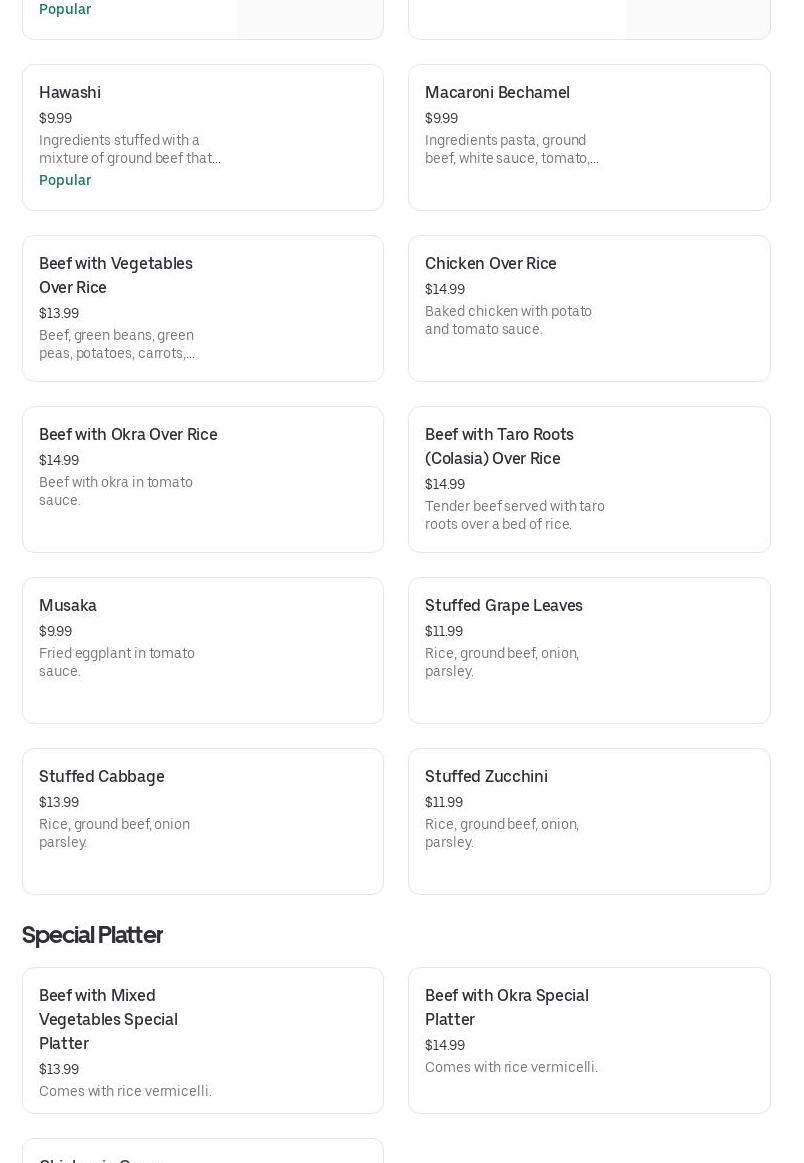View Beef with Vegetables Over Rice details
Image resolution: width=804 pixels, height=1163 pixels.
pos(202,308)
